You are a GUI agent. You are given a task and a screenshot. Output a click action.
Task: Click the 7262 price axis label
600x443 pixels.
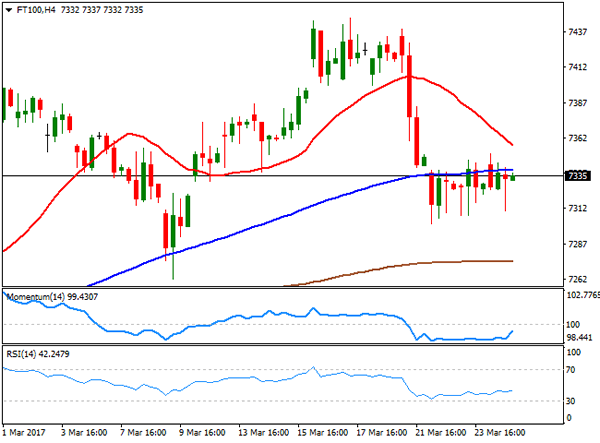tap(577, 279)
